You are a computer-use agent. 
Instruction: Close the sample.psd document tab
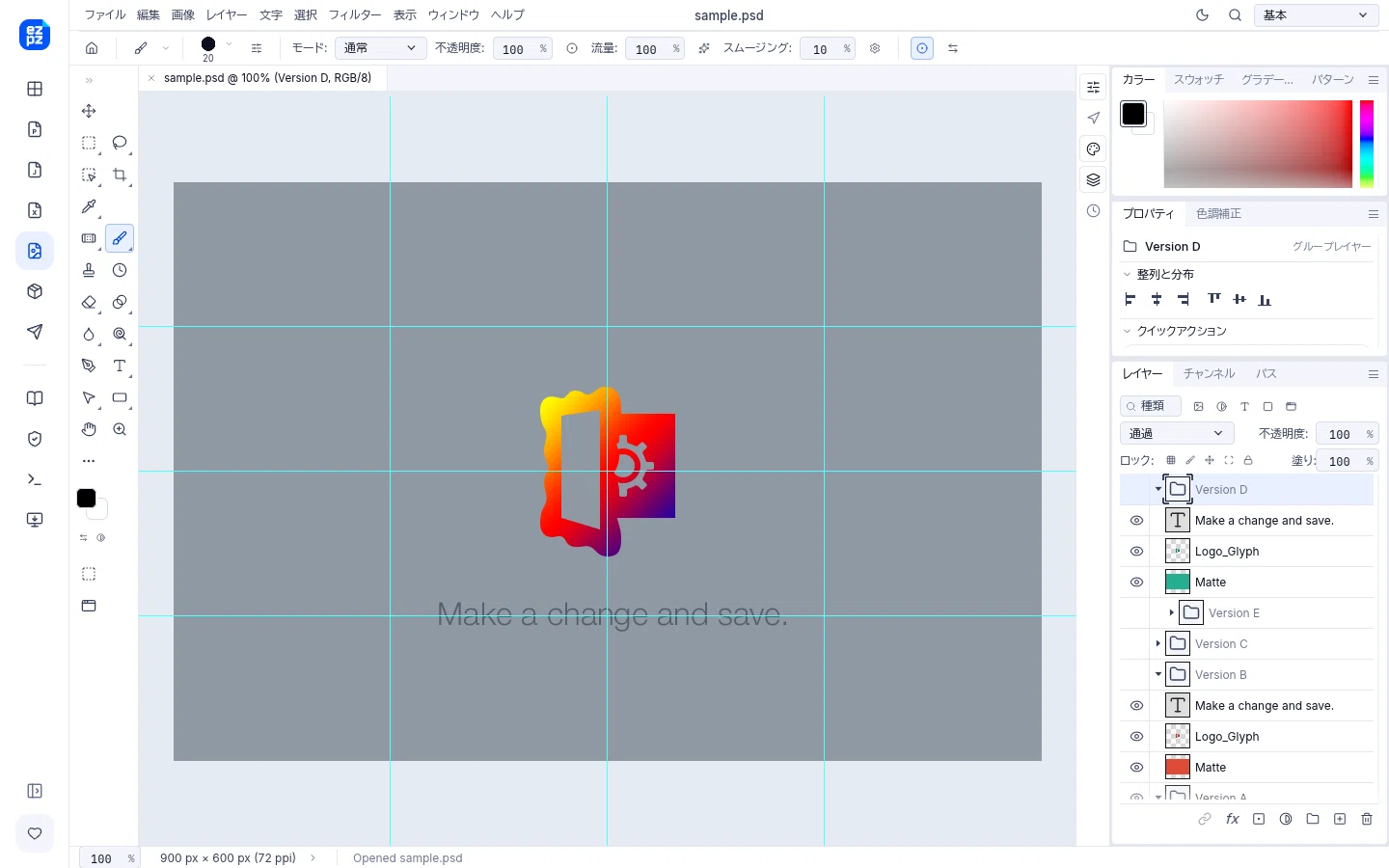151,78
